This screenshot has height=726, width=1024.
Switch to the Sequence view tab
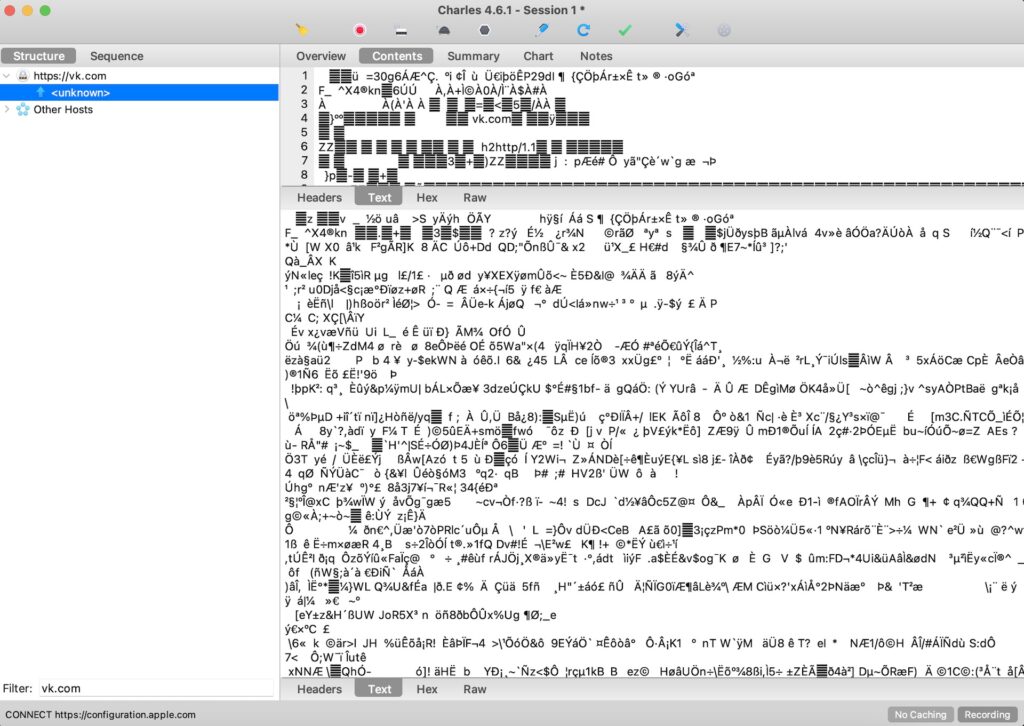point(116,56)
